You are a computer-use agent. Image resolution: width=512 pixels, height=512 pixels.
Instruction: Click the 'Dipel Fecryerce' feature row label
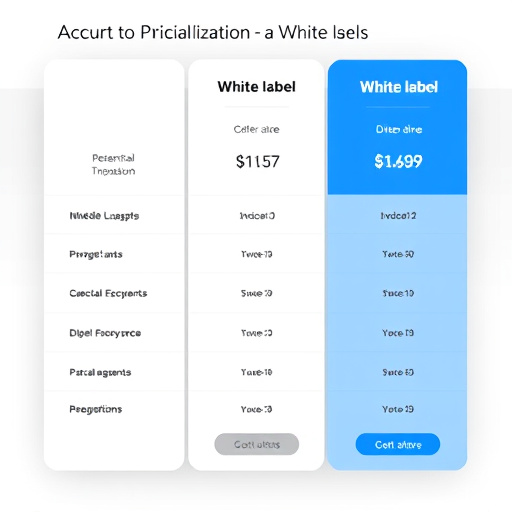click(x=105, y=333)
